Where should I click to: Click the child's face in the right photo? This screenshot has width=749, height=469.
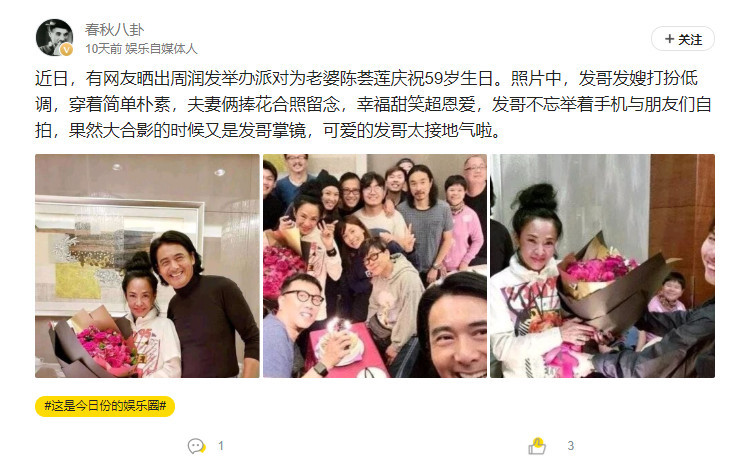[673, 288]
